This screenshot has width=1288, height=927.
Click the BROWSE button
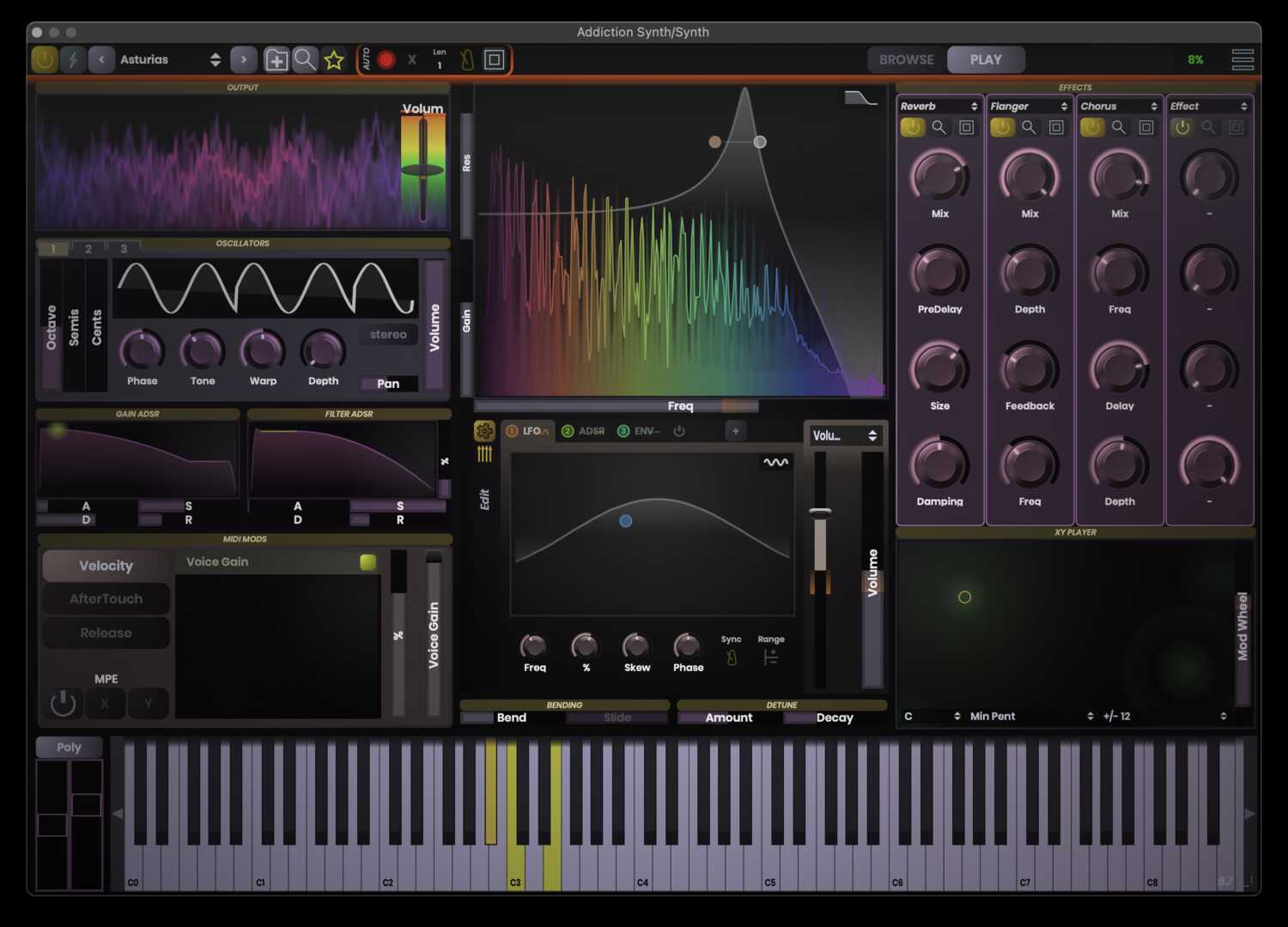tap(904, 59)
